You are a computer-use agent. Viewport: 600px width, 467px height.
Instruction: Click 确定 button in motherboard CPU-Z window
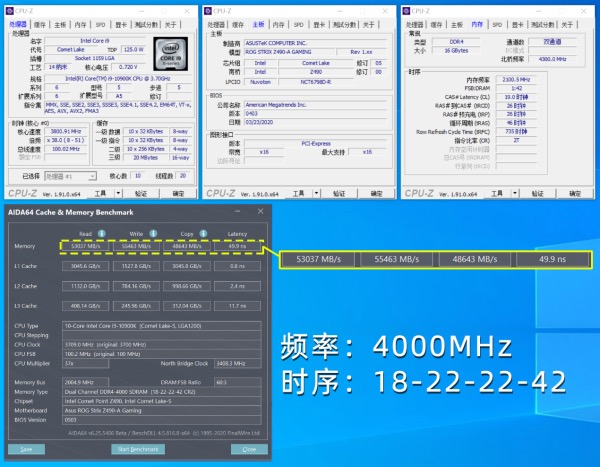(377, 193)
